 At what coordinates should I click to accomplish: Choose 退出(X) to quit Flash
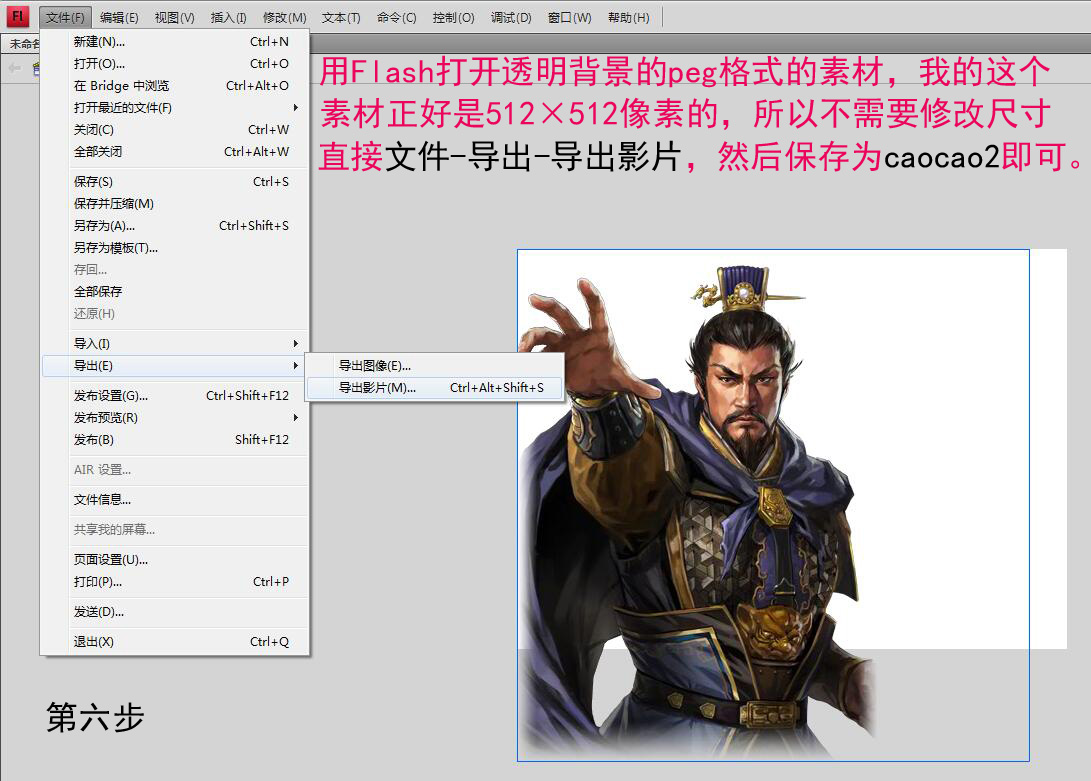(175, 642)
